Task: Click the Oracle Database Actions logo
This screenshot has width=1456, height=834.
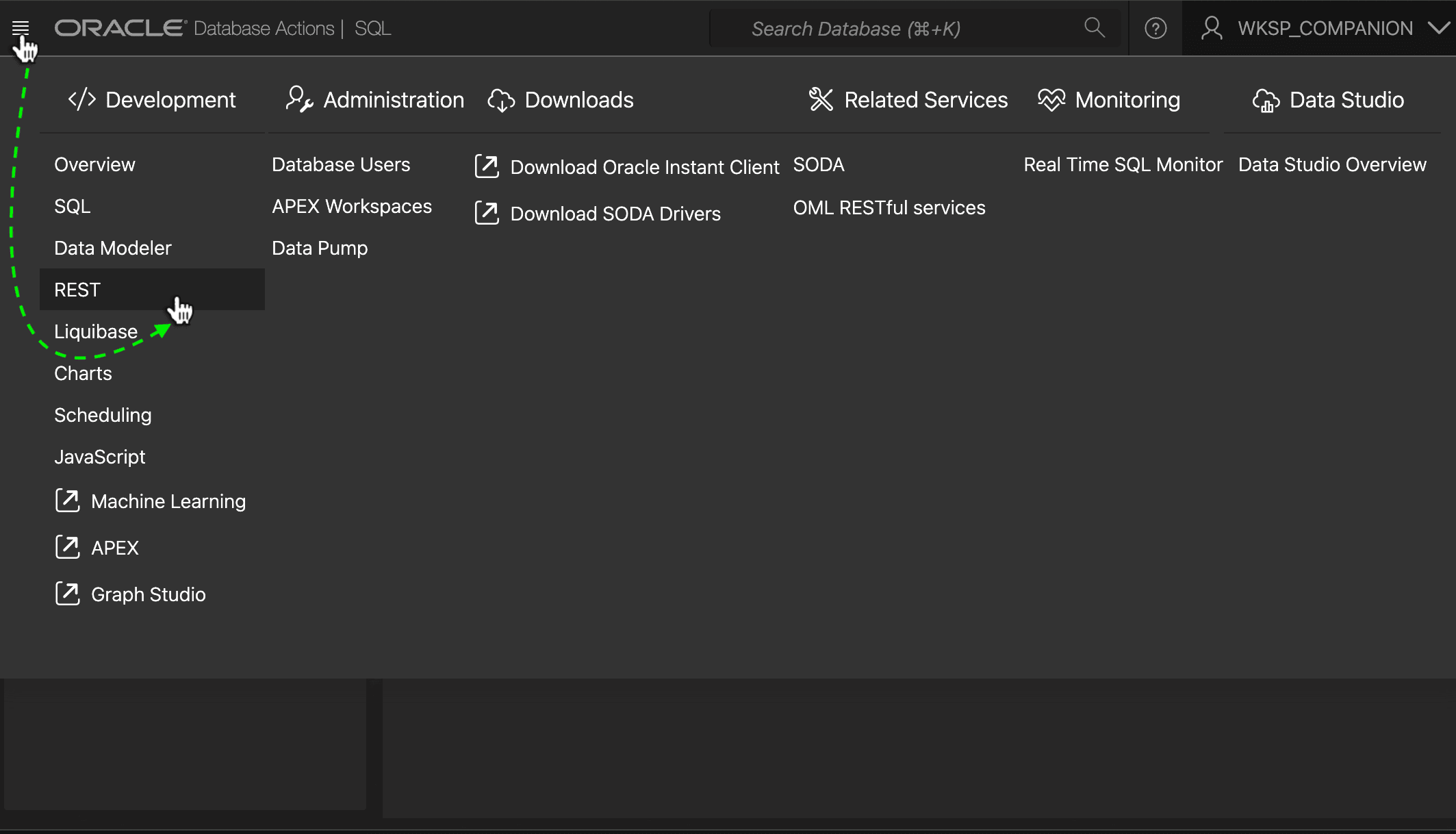Action: click(x=194, y=28)
